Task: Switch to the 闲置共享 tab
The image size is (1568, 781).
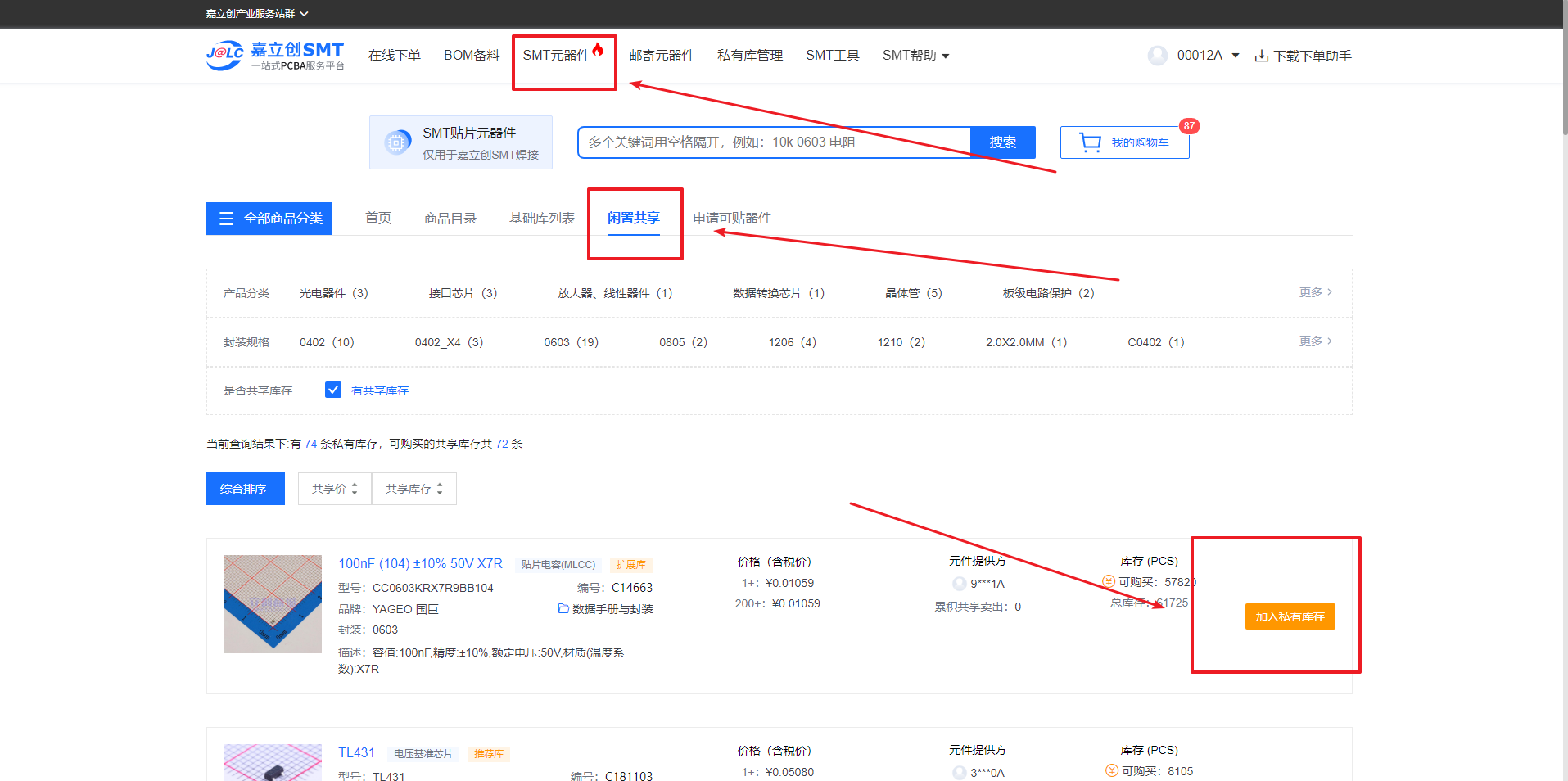Action: (634, 219)
